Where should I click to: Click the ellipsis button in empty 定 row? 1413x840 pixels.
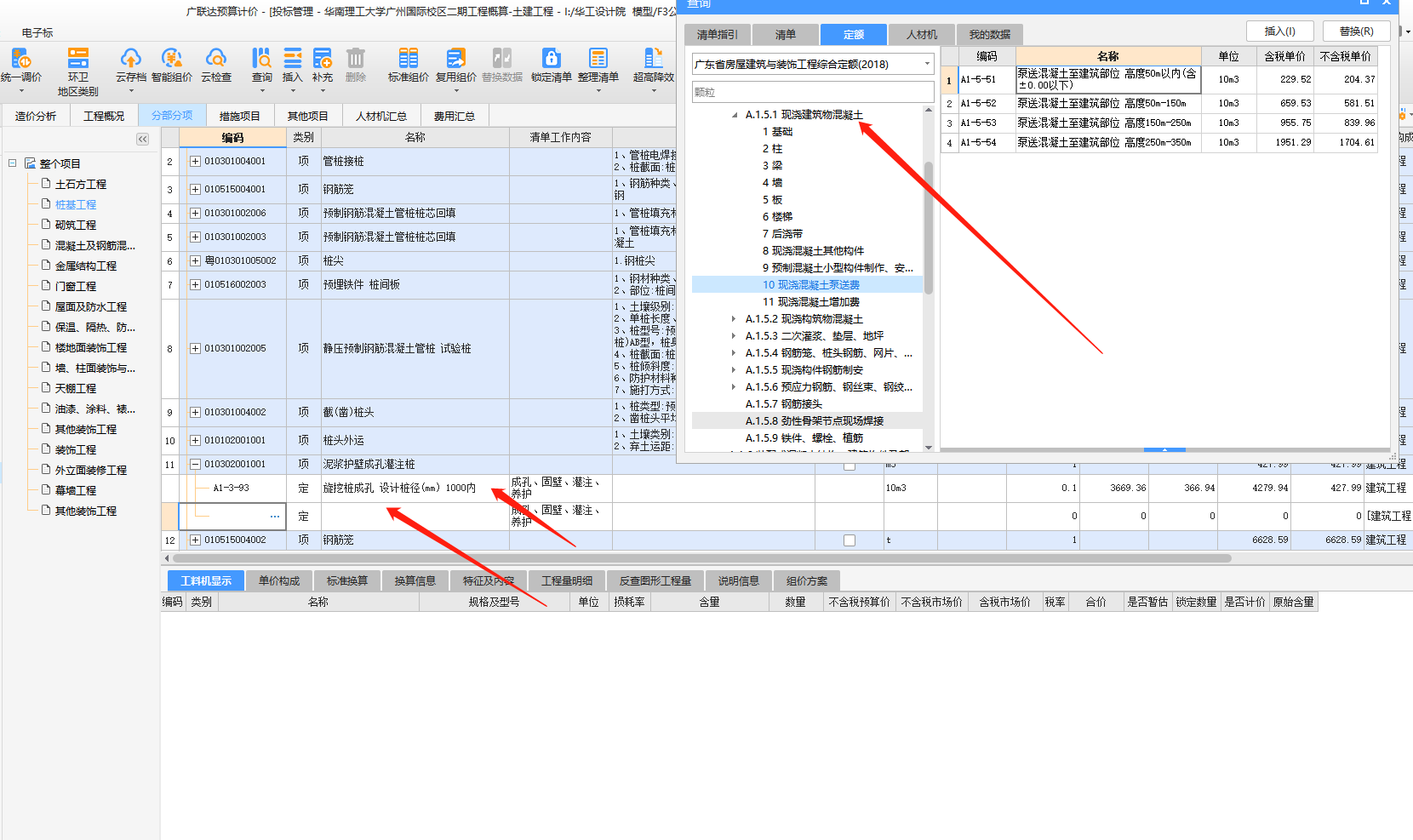[275, 517]
